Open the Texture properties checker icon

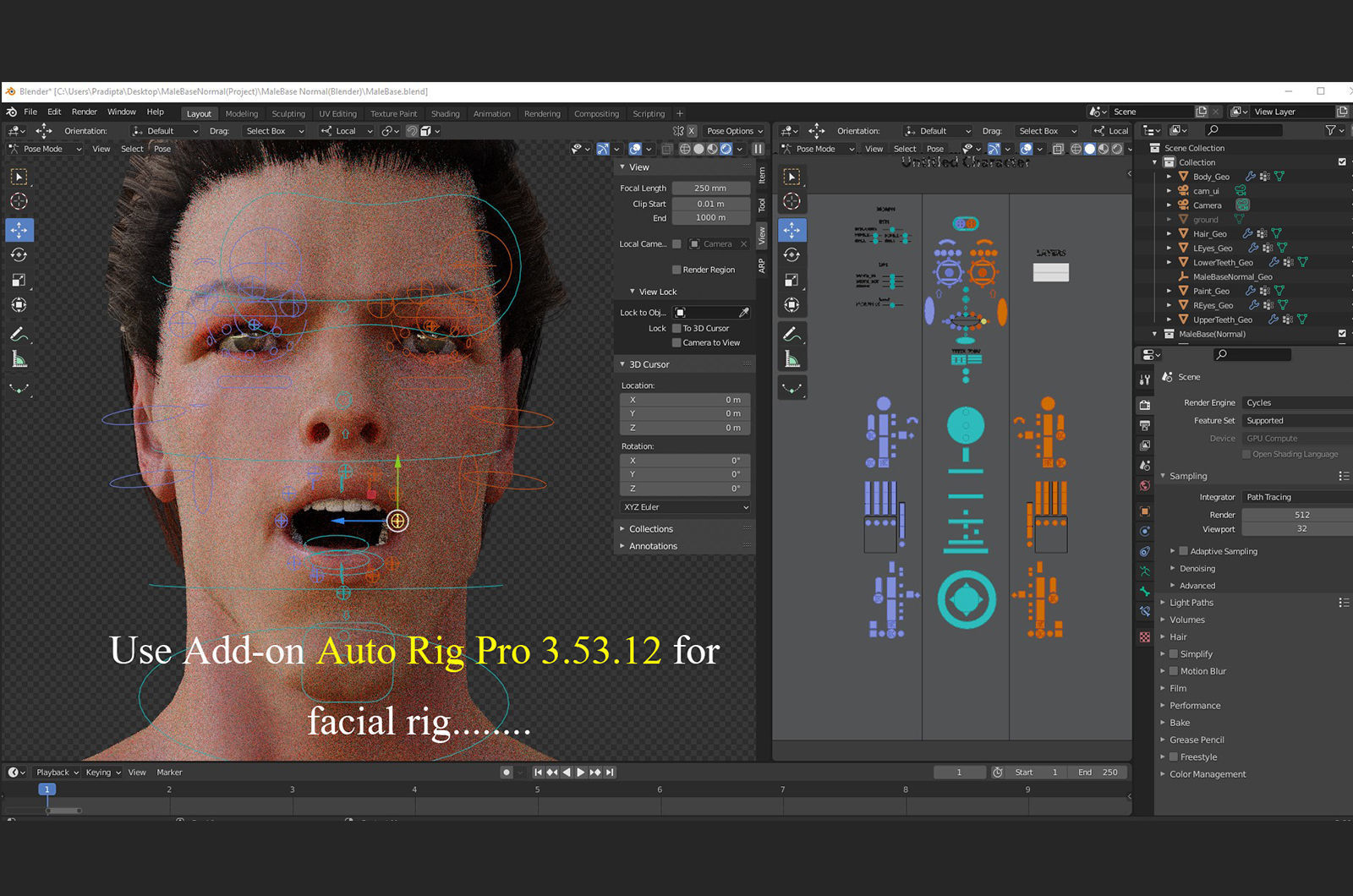click(1145, 637)
